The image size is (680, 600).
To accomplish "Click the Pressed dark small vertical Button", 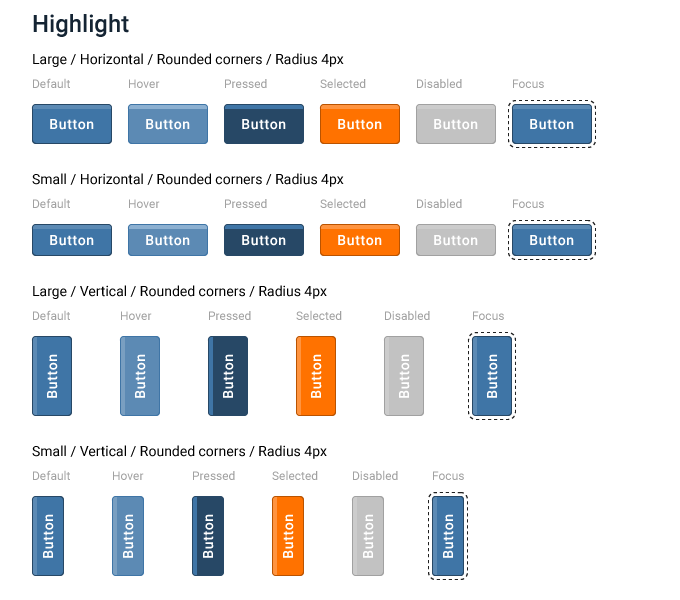I will (x=208, y=536).
